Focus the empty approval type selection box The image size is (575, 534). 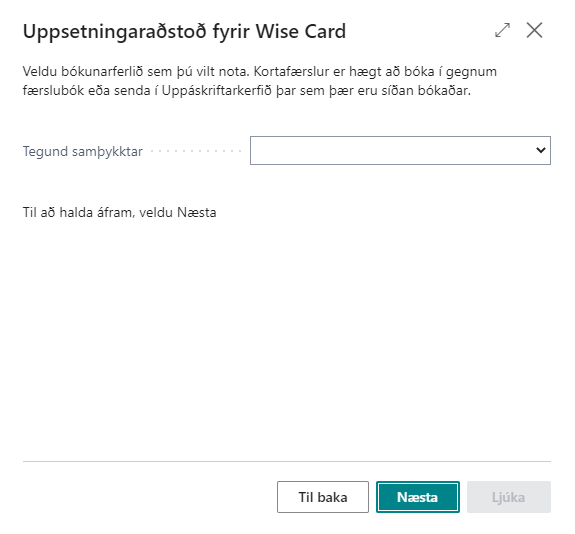[400, 150]
